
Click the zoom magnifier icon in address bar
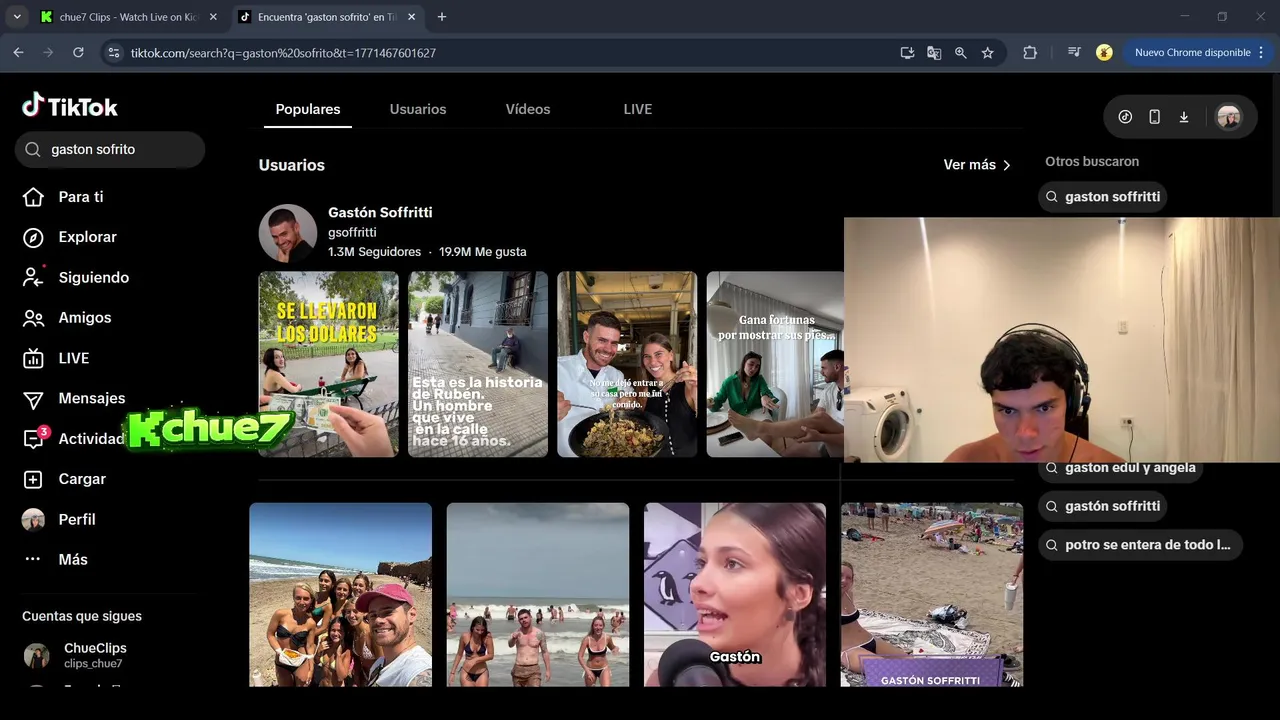[961, 53]
